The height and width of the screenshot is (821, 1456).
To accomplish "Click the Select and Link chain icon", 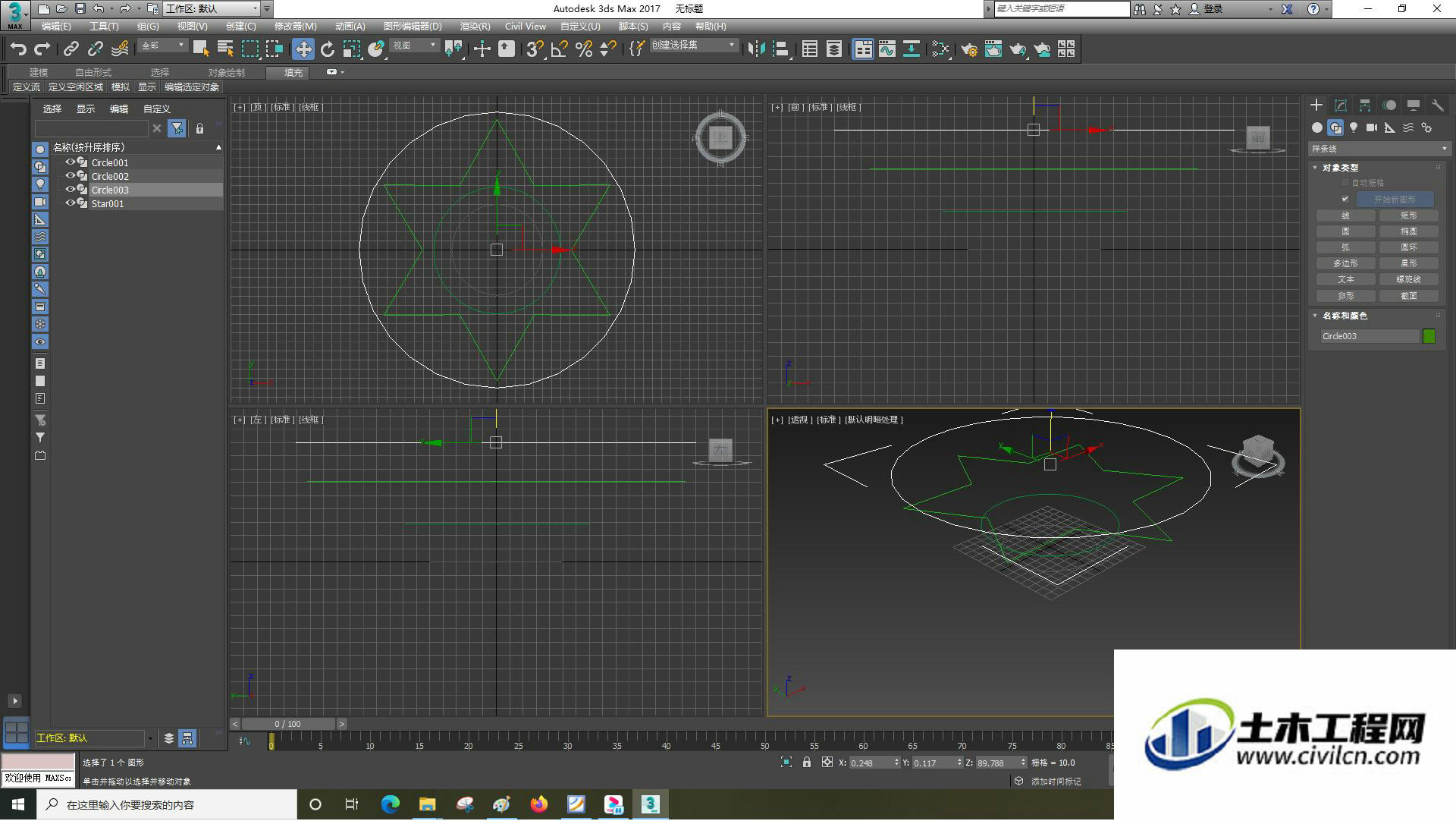I will (x=71, y=49).
